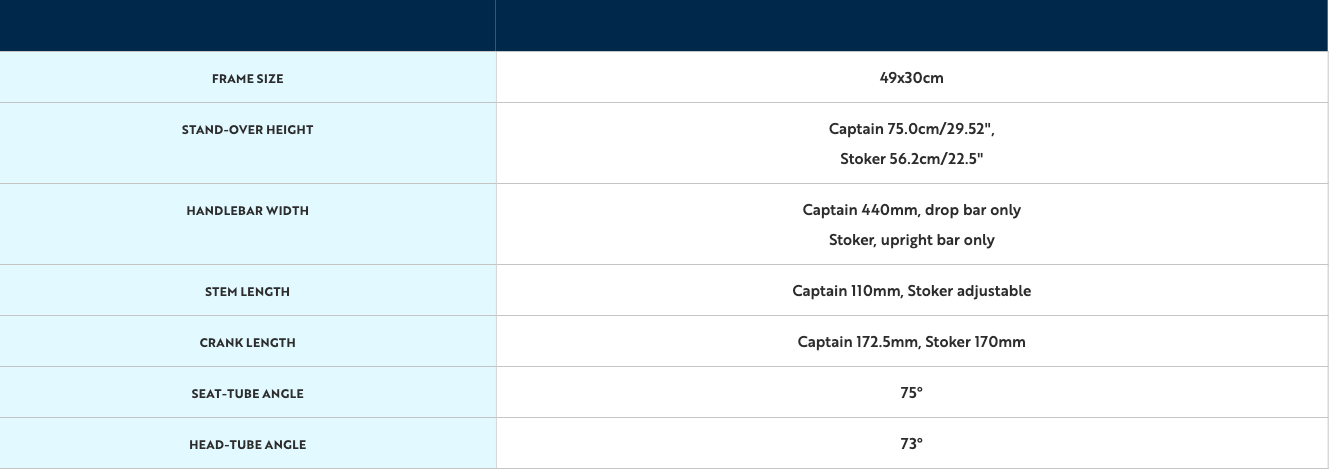Screen dimensions: 1329x469
Task: Select the 49x30cm frame size value
Action: tap(911, 77)
